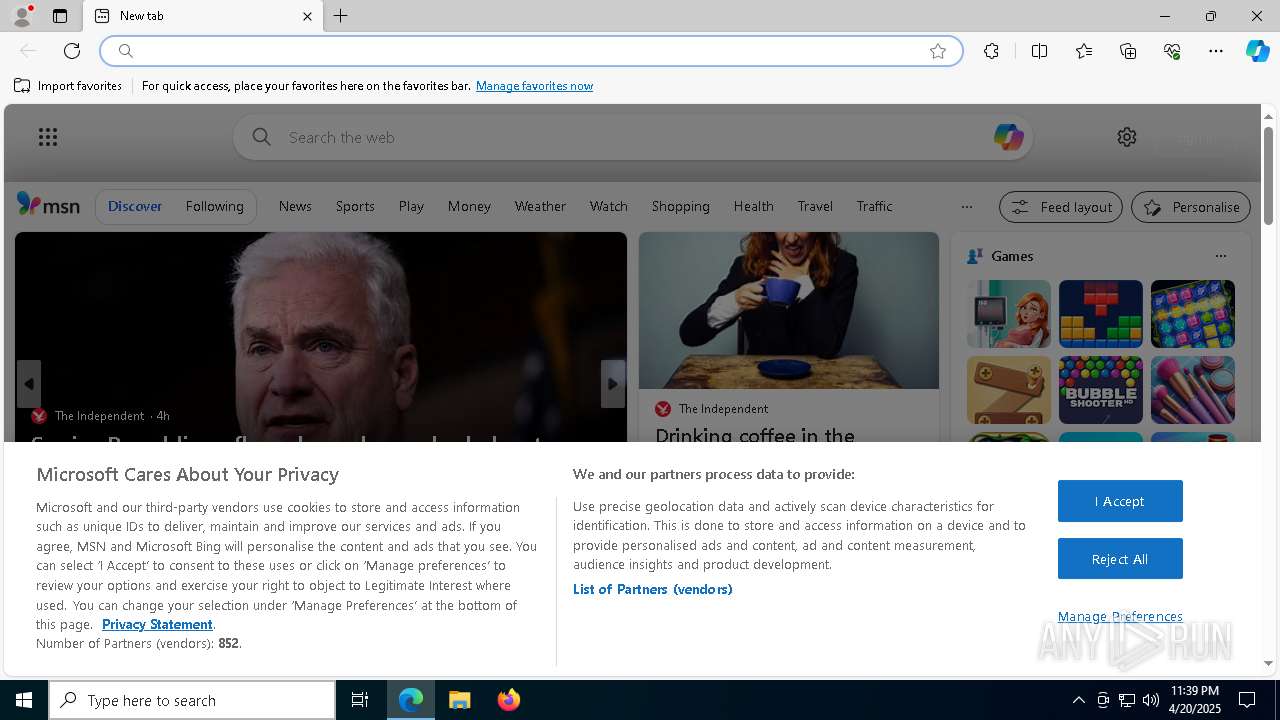Screen dimensions: 1280x720
Task: Open List of Partners (vendors) link
Action: point(653,589)
